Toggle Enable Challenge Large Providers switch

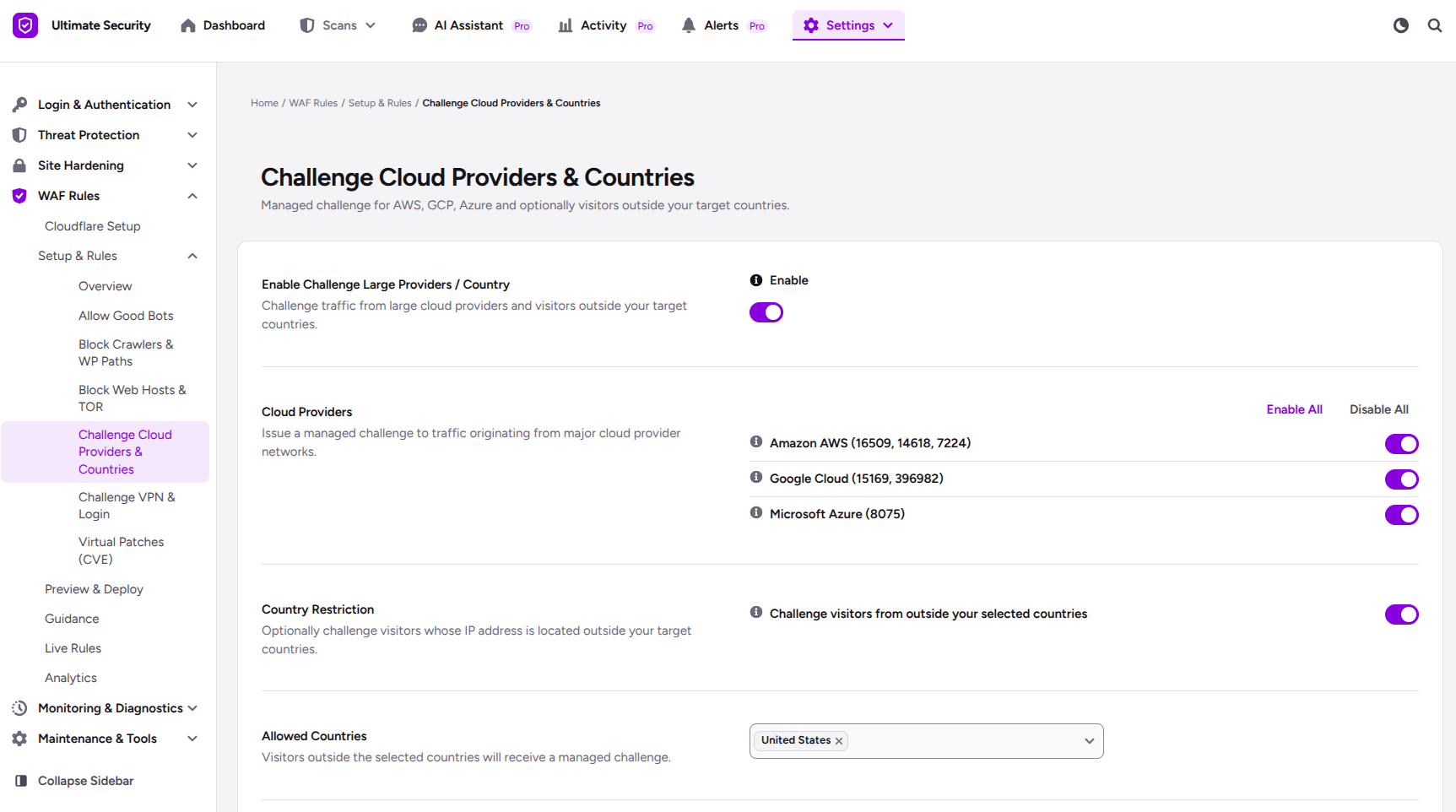point(766,312)
